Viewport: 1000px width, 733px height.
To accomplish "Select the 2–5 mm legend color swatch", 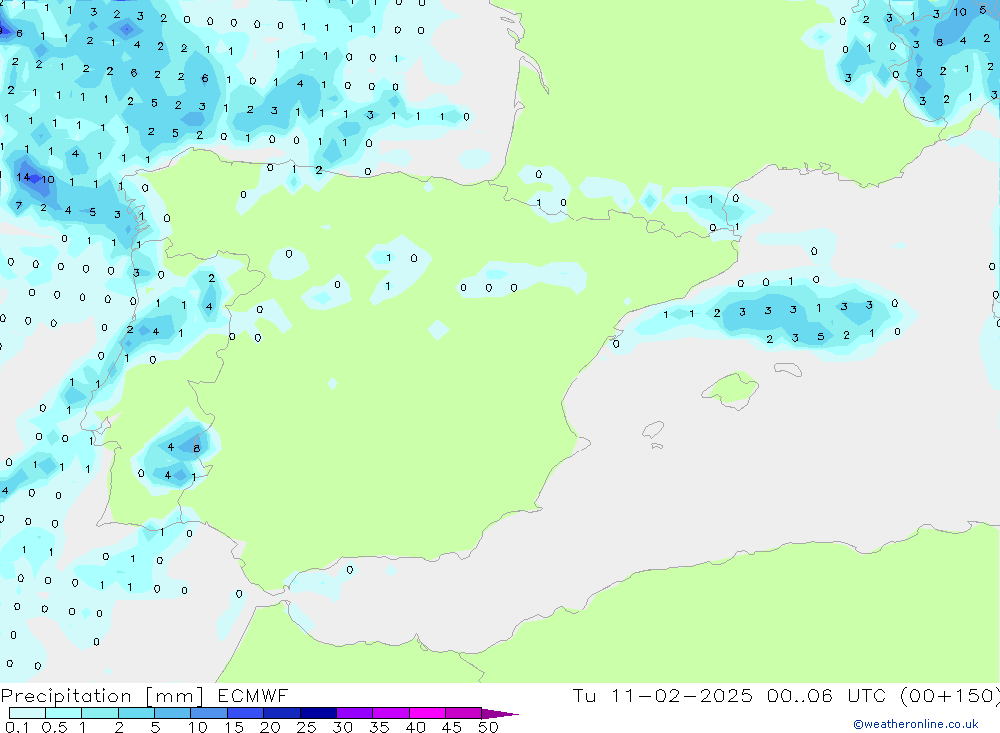I will coord(136,713).
